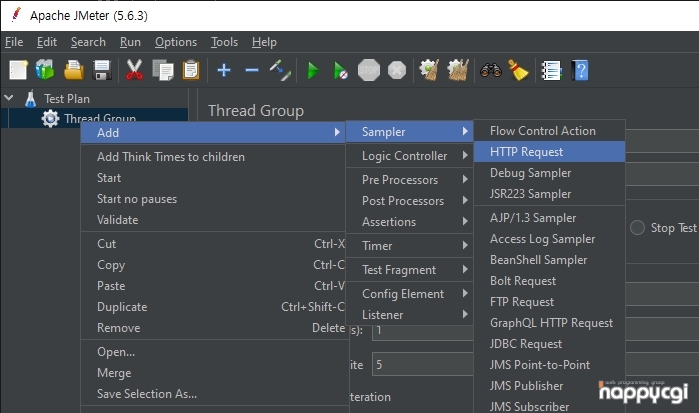The image size is (699, 413).
Task: Choose Access Log Sampler
Action: (x=550, y=239)
